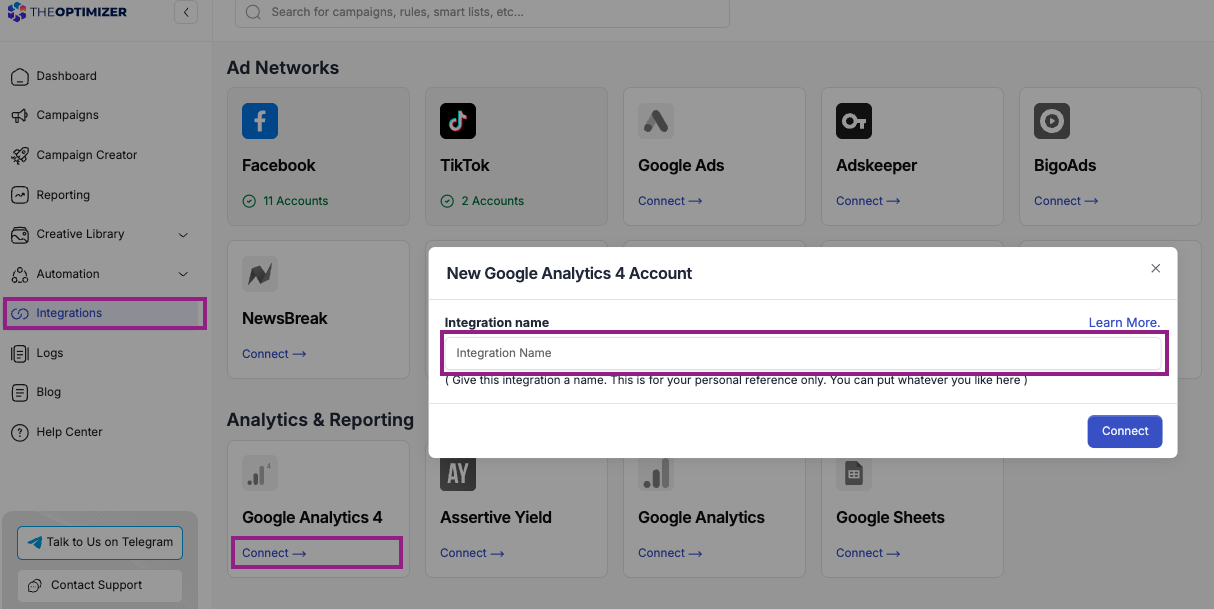1214x609 pixels.
Task: Click the Google Analytics logo icon
Action: [x=656, y=473]
